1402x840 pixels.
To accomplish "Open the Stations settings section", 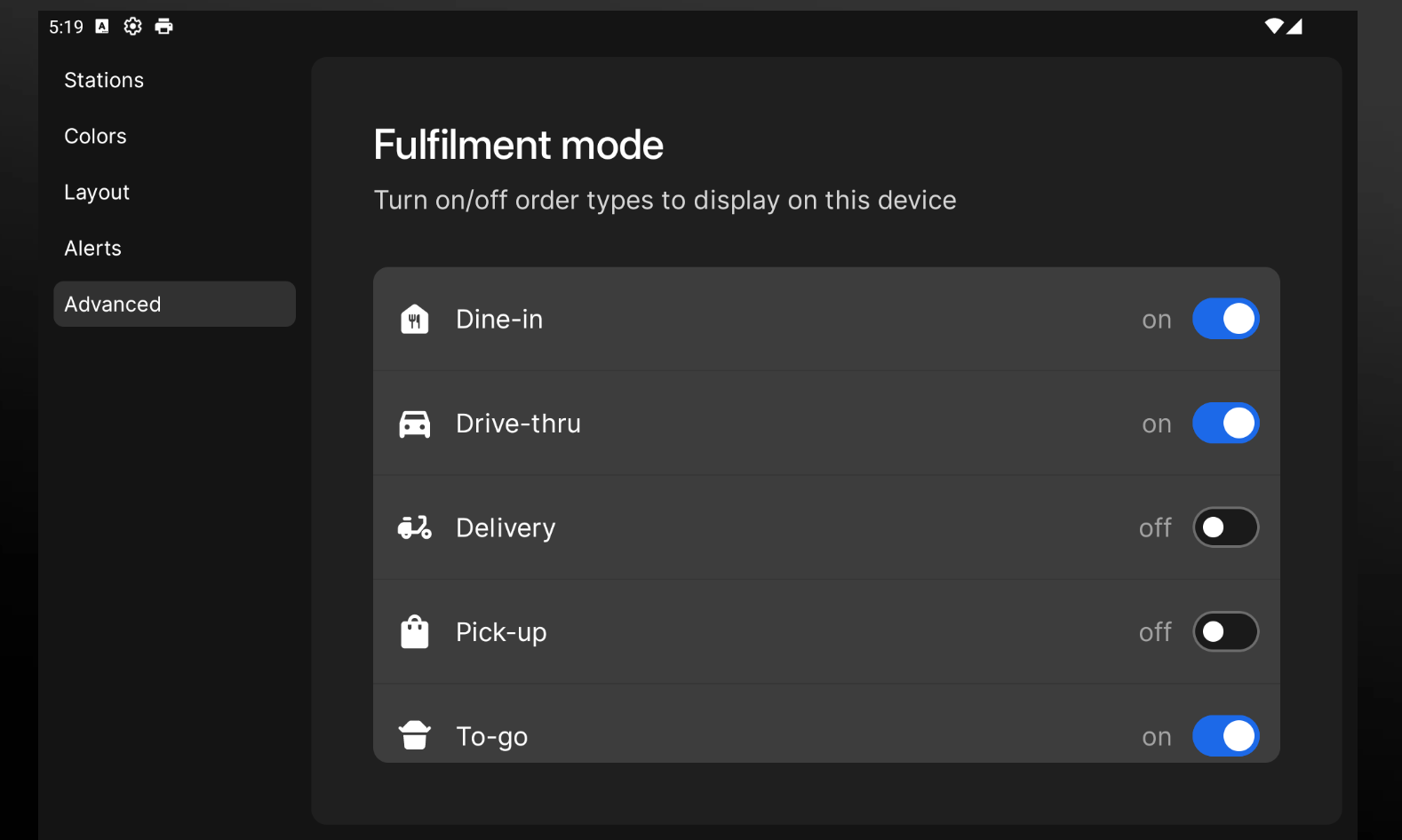I will pos(104,81).
